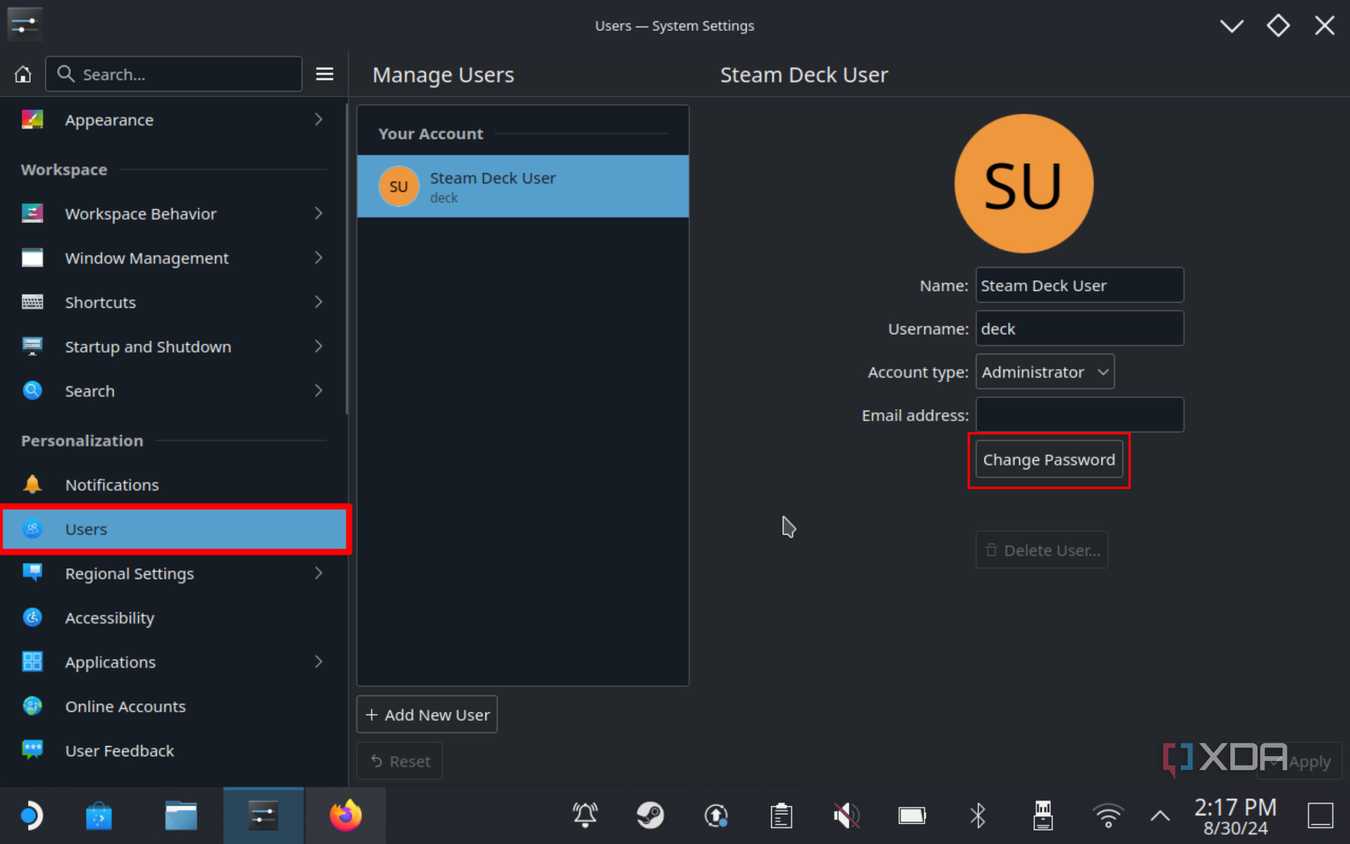Screen dimensions: 1350x844
Task: Open the application launcher in taskbar
Action: [30, 816]
